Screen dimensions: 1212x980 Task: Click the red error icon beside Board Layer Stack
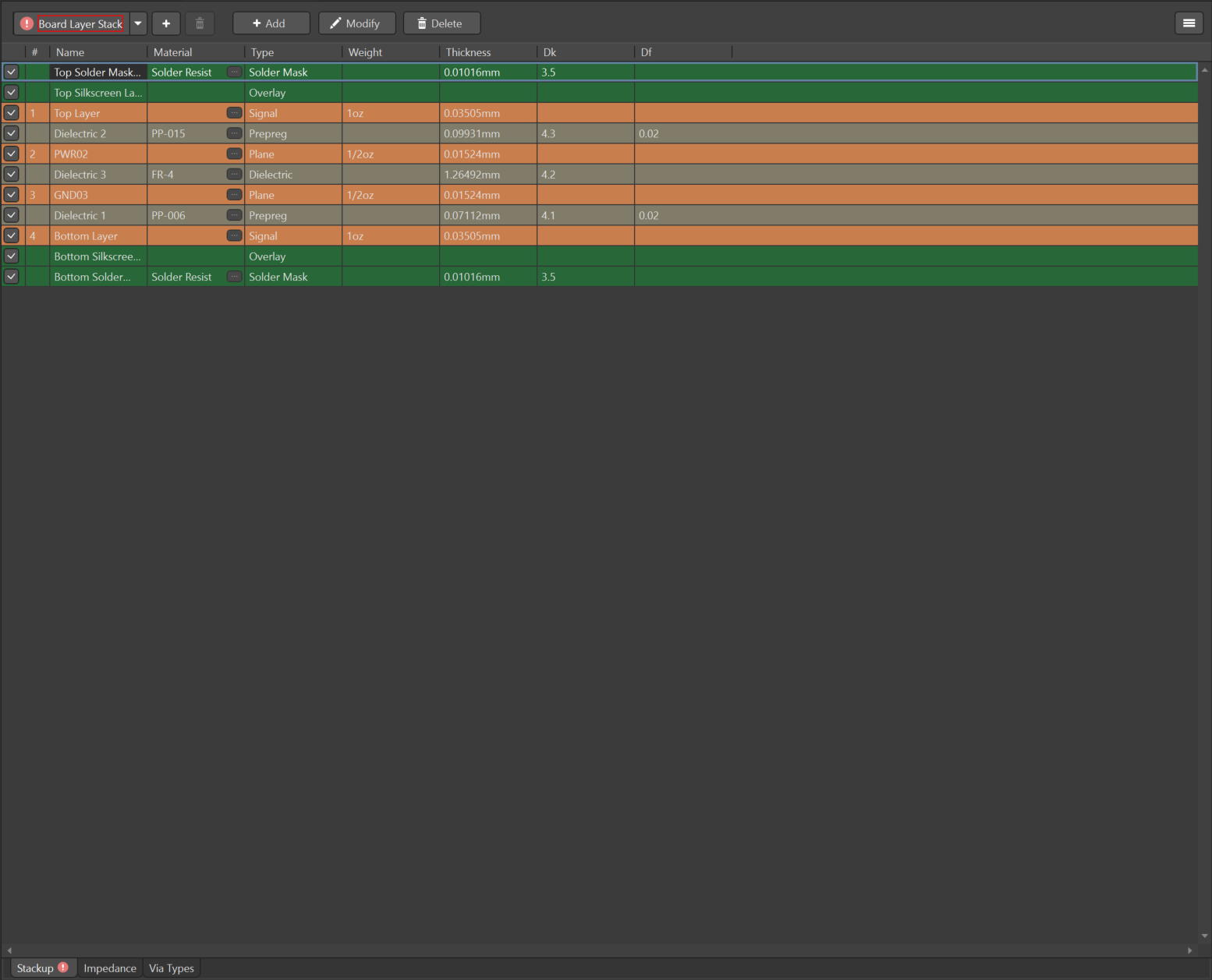[27, 23]
